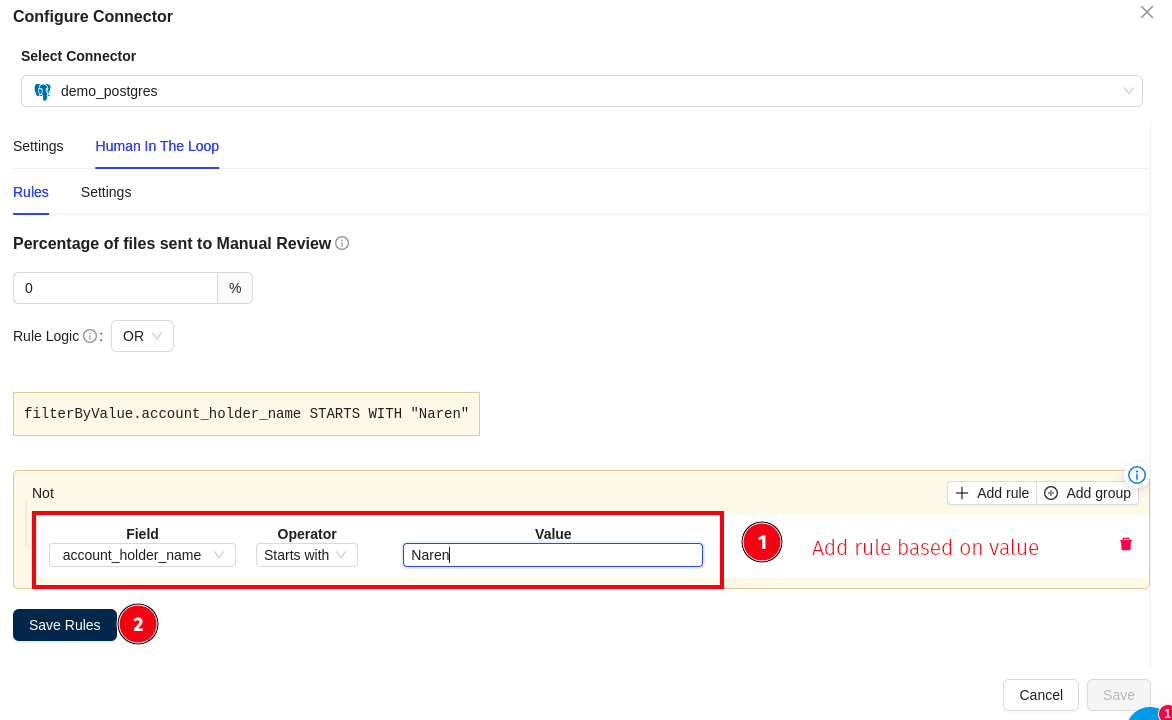1172x720 pixels.
Task: Click the Add group button
Action: tap(1088, 493)
